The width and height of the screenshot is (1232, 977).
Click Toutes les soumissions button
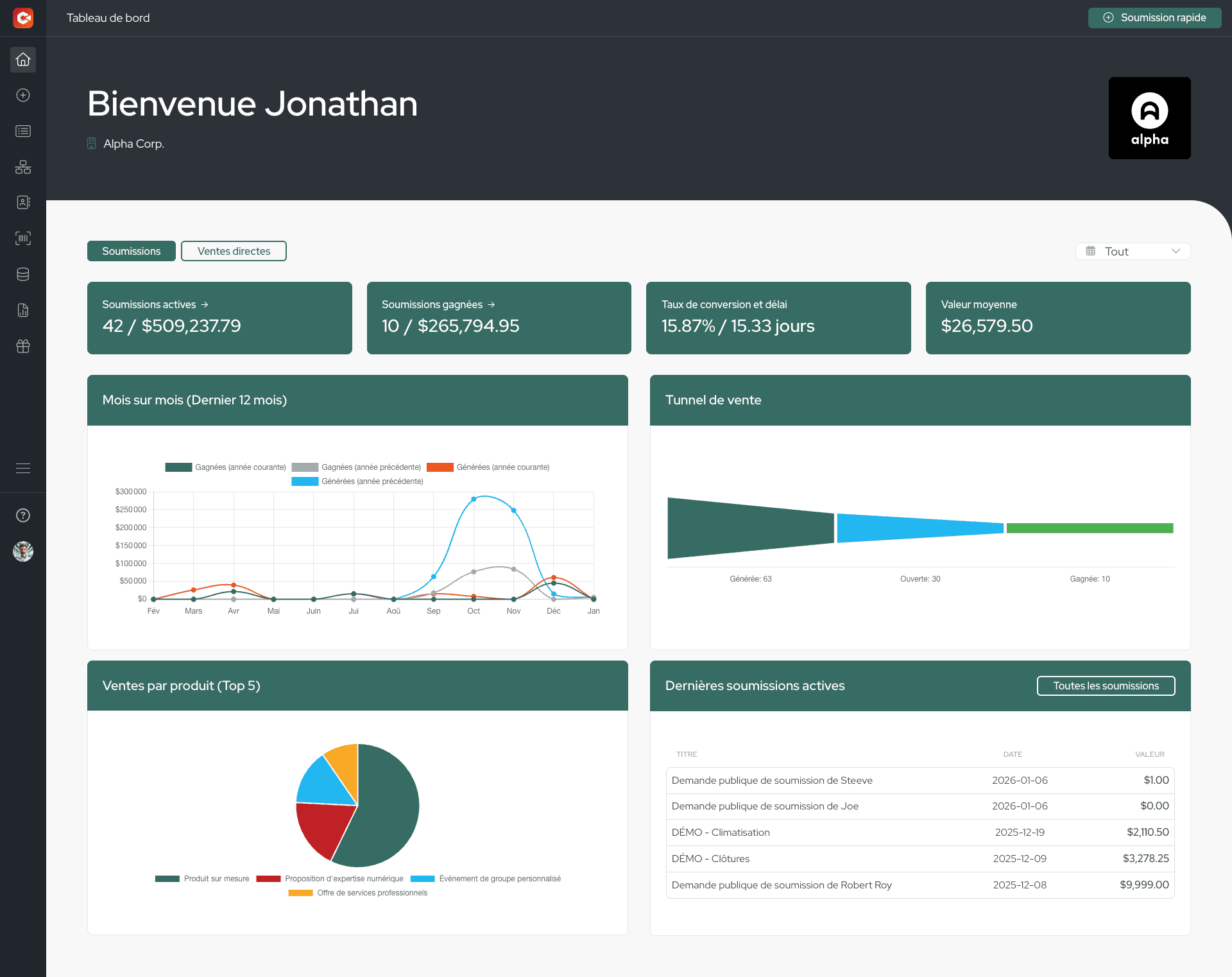1106,686
